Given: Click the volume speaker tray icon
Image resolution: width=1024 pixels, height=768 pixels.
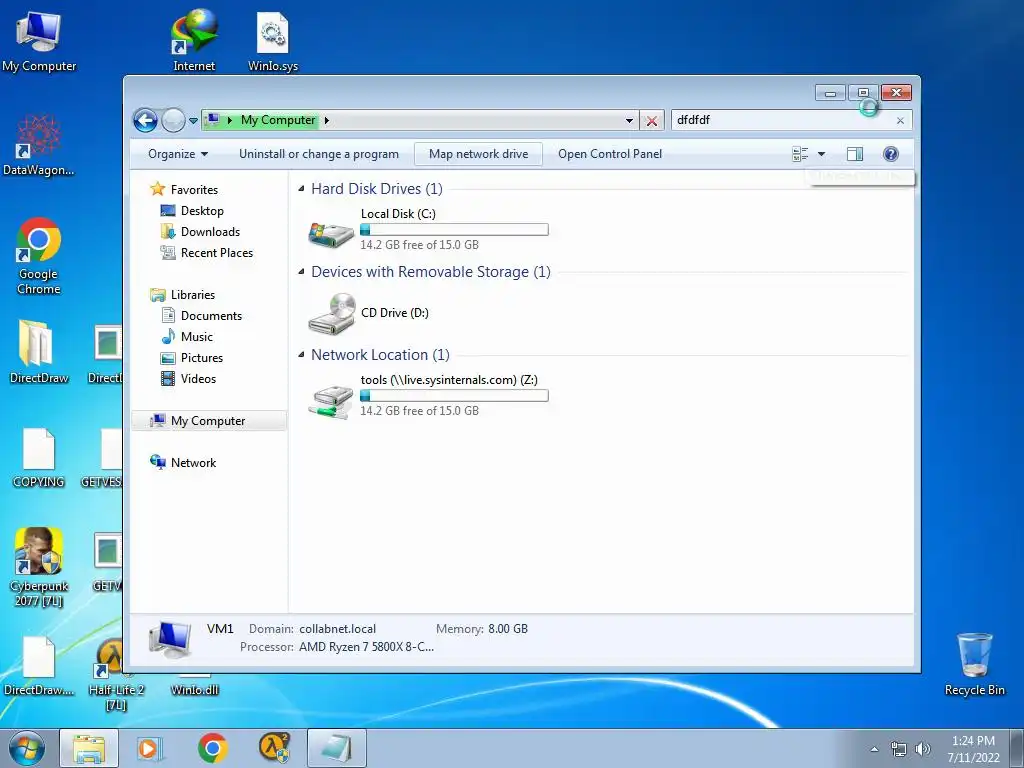Looking at the screenshot, I should pyautogui.click(x=923, y=749).
